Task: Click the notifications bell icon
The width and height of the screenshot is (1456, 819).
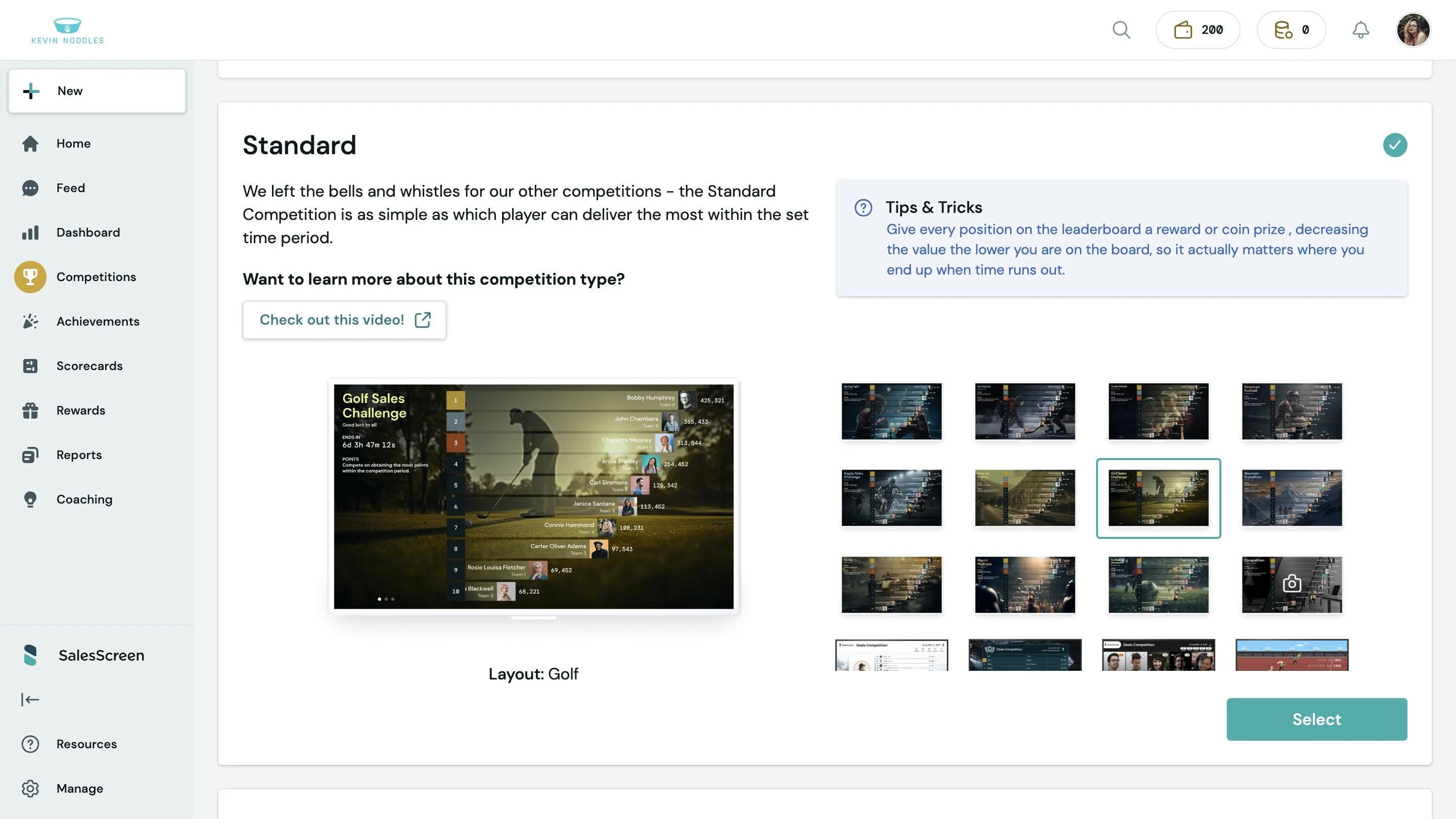Action: [x=1360, y=30]
